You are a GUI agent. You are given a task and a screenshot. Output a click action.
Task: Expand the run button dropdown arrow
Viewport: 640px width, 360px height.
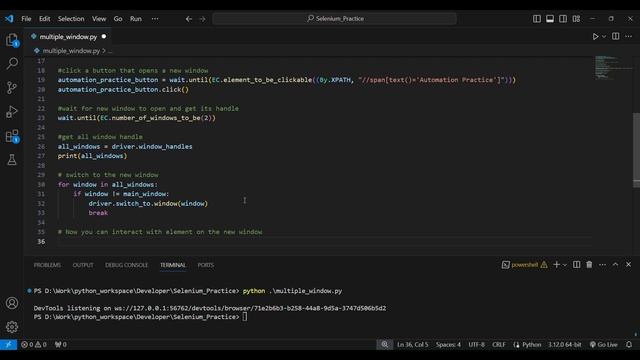click(x=604, y=37)
